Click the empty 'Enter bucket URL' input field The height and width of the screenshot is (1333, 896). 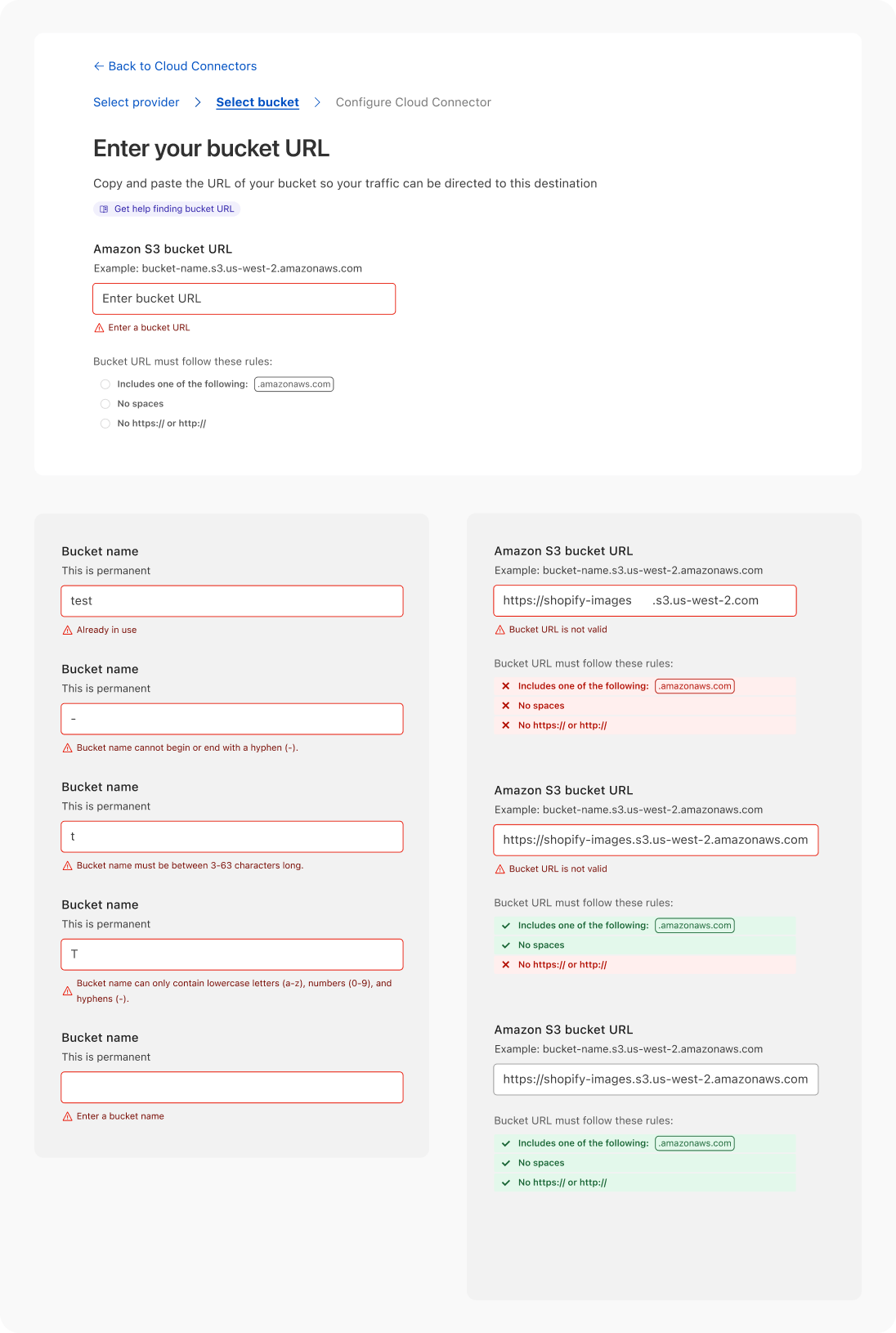click(x=244, y=298)
